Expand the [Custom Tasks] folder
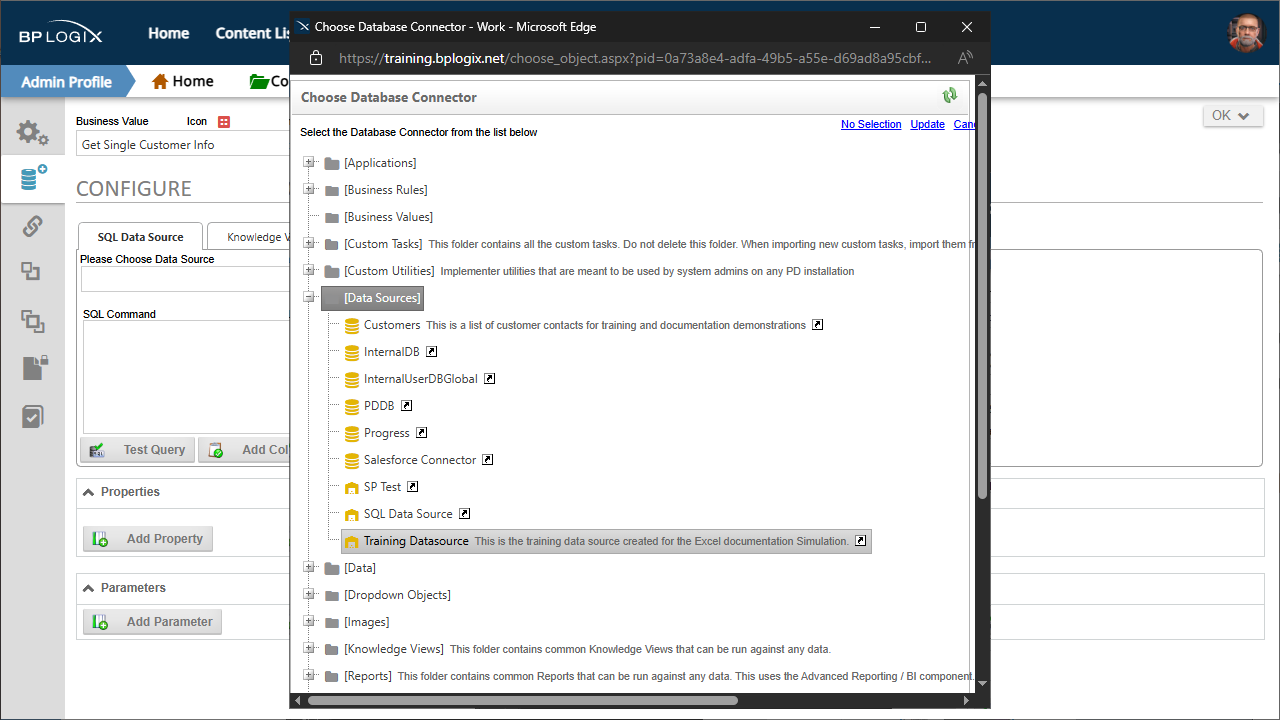Viewport: 1280px width, 720px height. point(309,244)
